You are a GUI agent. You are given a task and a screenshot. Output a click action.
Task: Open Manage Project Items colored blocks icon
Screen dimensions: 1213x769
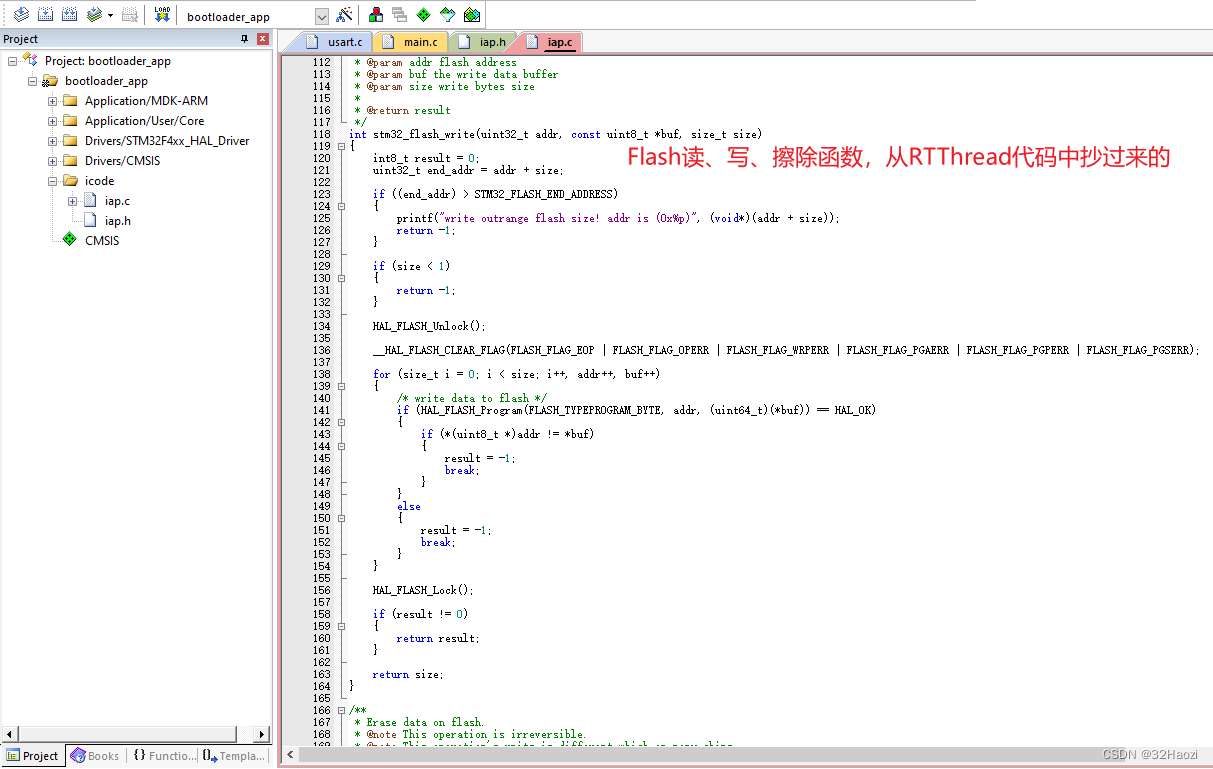[376, 15]
